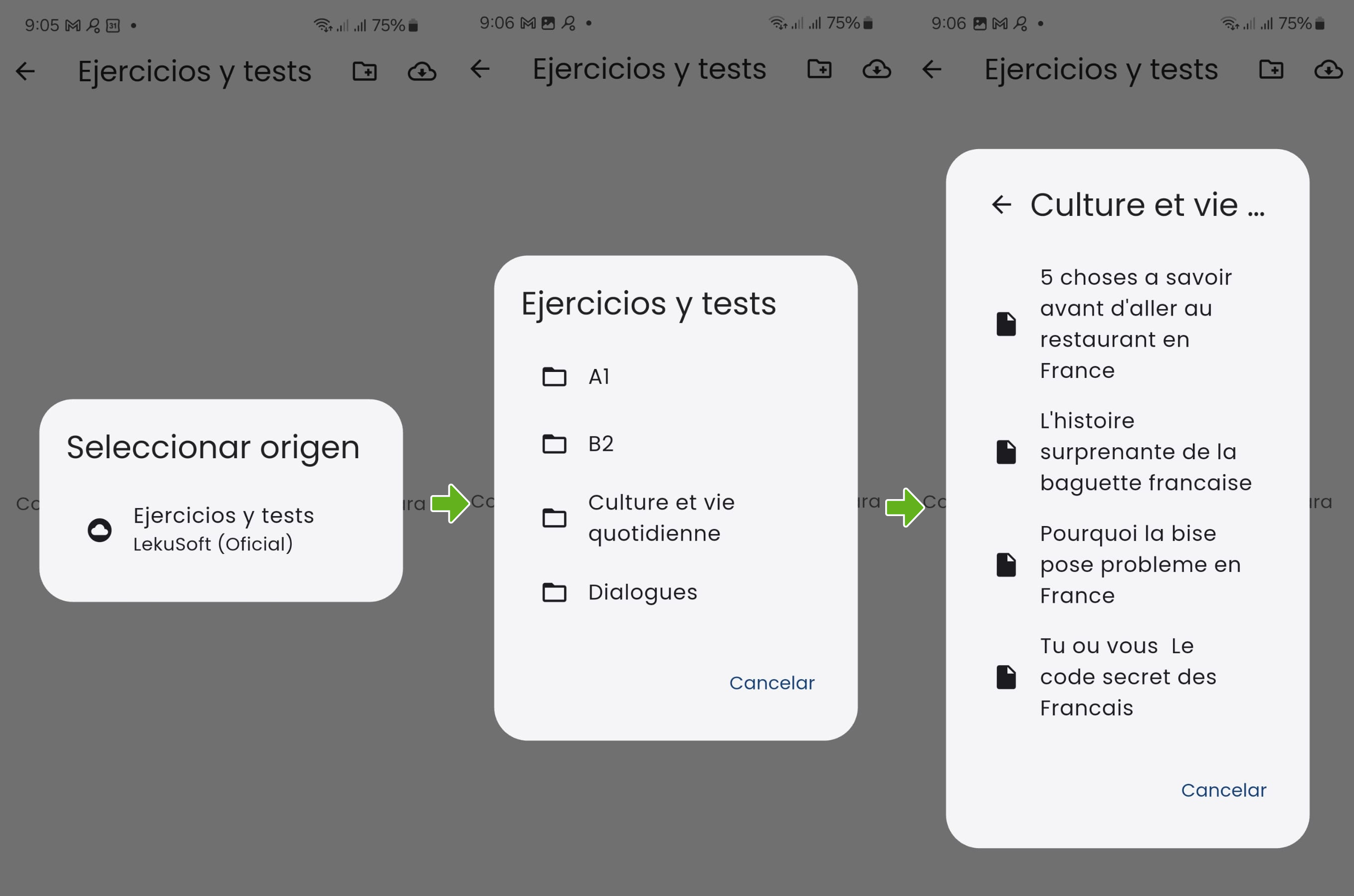The image size is (1354, 896).
Task: Open Culture et vie quotidienne folder
Action: [676, 518]
